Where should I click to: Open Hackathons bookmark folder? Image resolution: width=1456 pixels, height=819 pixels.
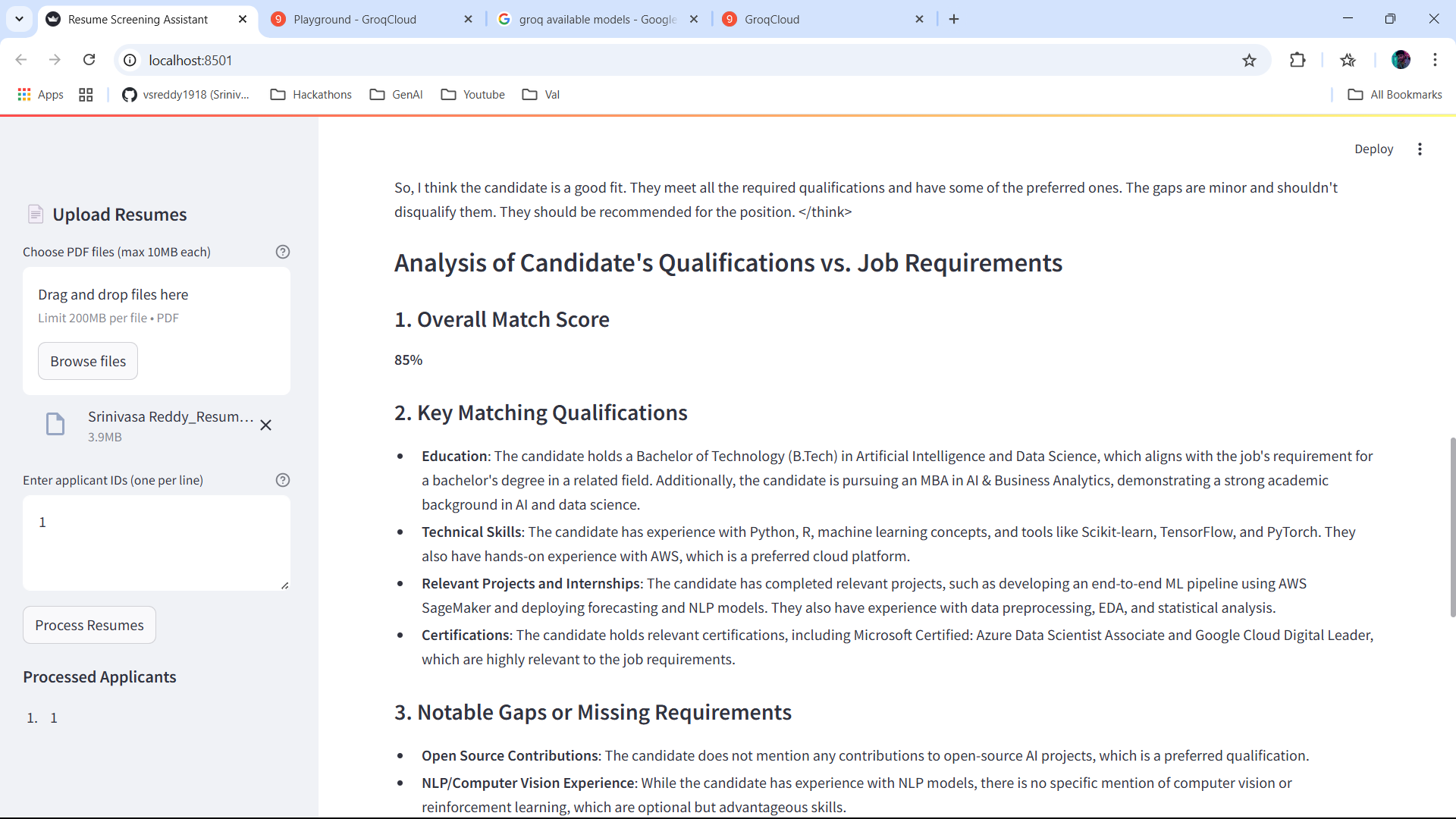click(x=312, y=95)
